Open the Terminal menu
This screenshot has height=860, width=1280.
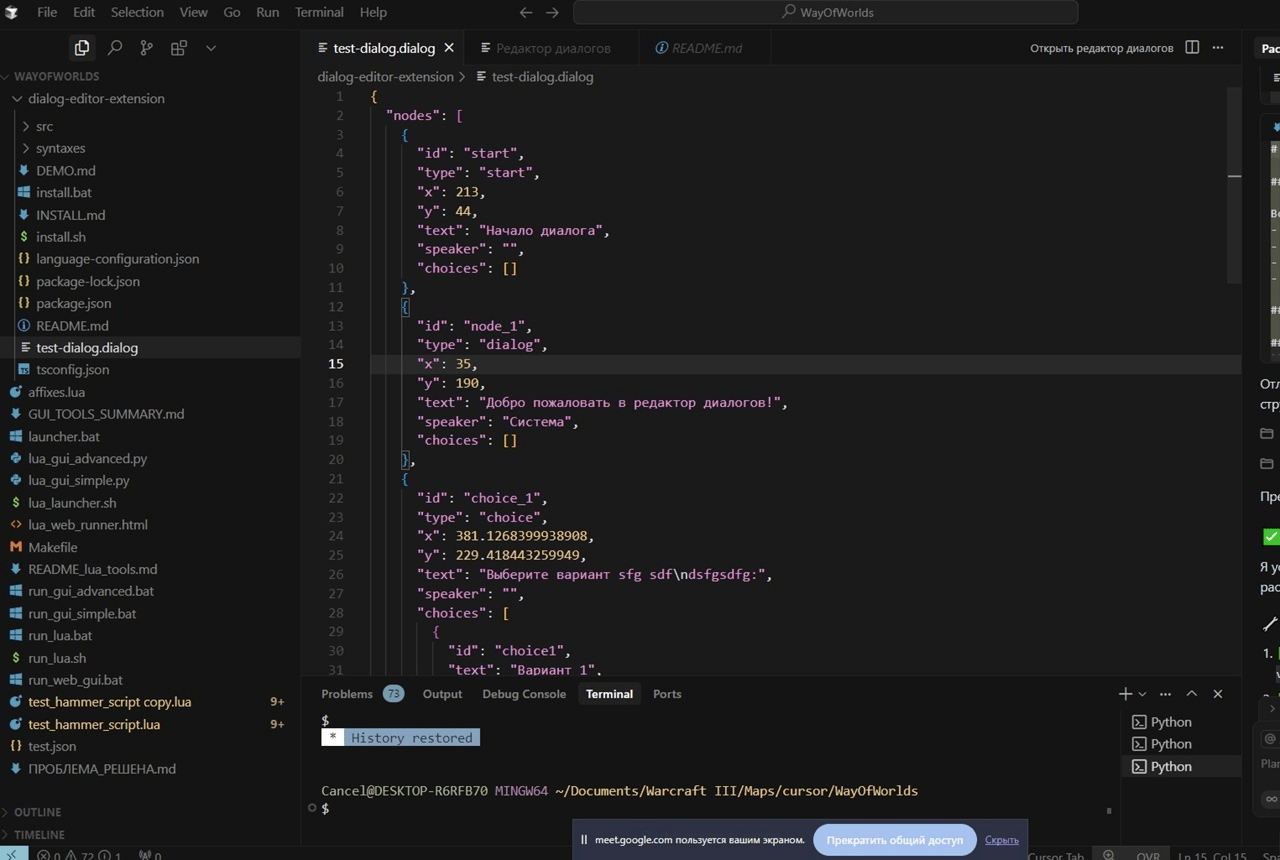tap(319, 13)
